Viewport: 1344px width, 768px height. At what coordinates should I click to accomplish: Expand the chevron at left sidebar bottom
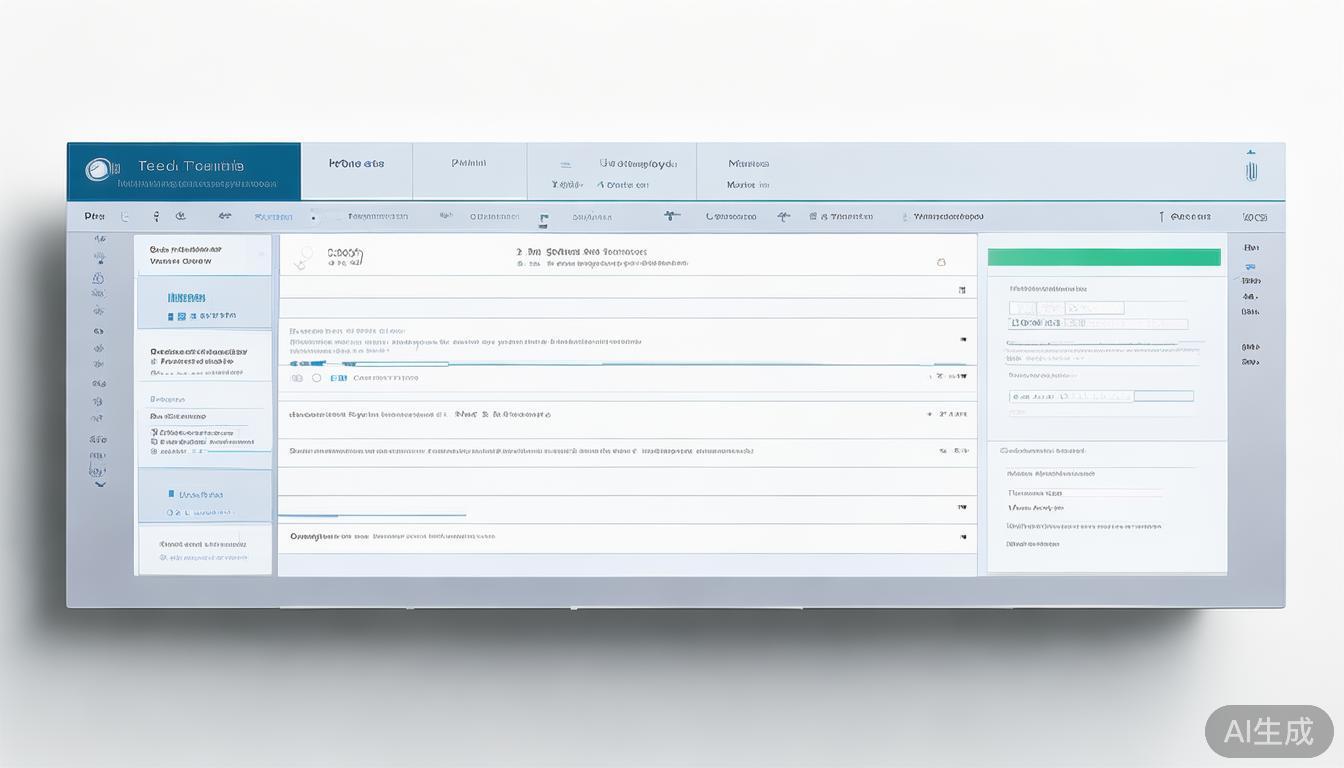[x=99, y=484]
